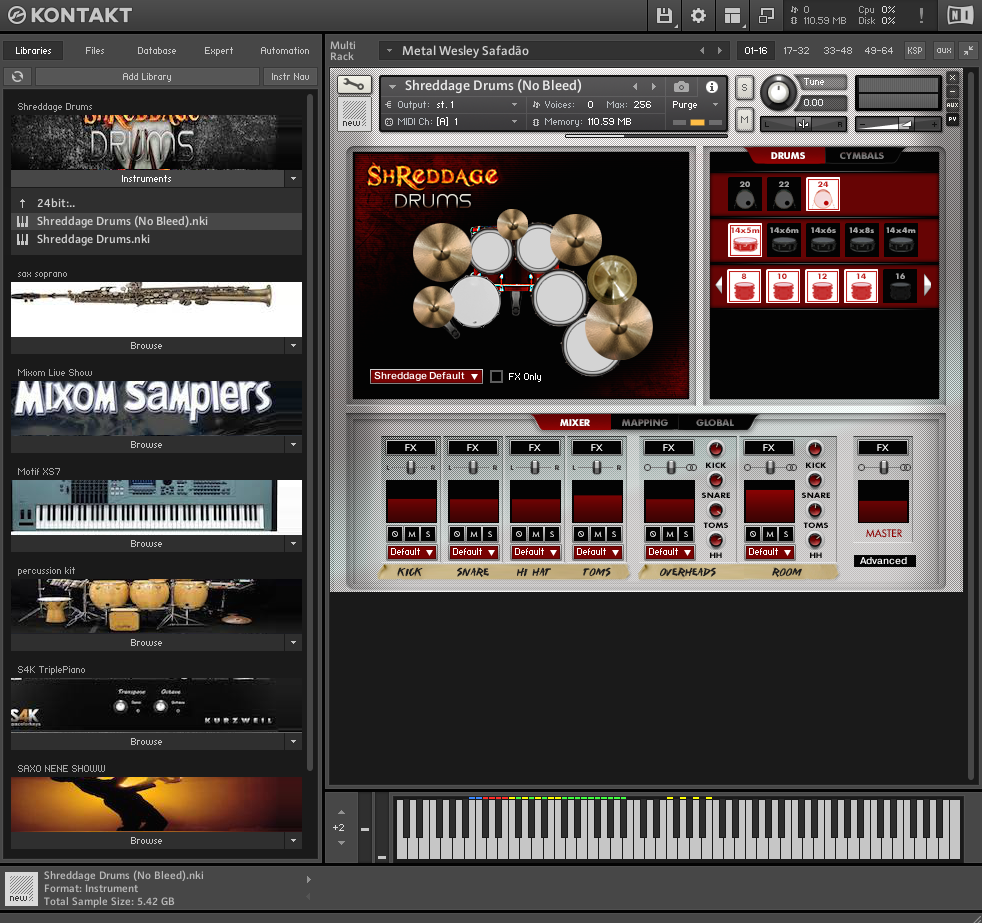Select the 14x6s snare icon

(823, 240)
